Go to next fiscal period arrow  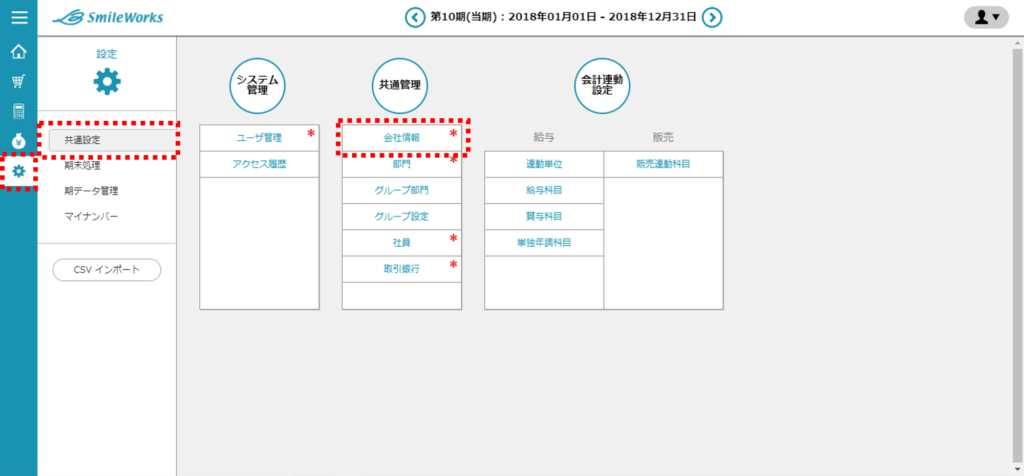pos(711,17)
